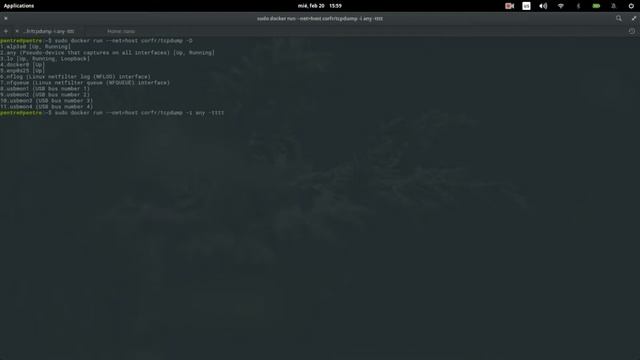Click the '7.nfqueue (Linux netfilter queue' line
The height and width of the screenshot is (360, 640).
pos(85,82)
